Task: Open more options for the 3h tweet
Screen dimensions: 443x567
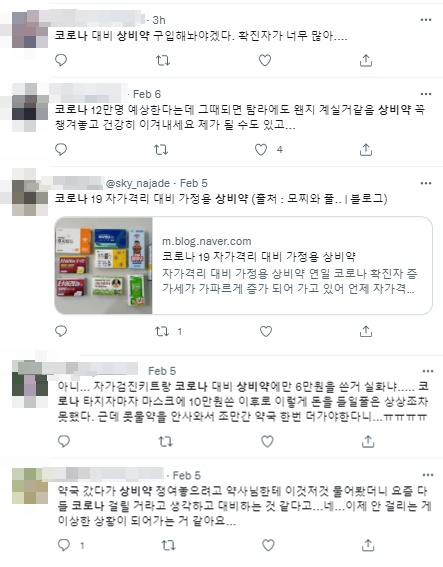Action: click(x=426, y=20)
